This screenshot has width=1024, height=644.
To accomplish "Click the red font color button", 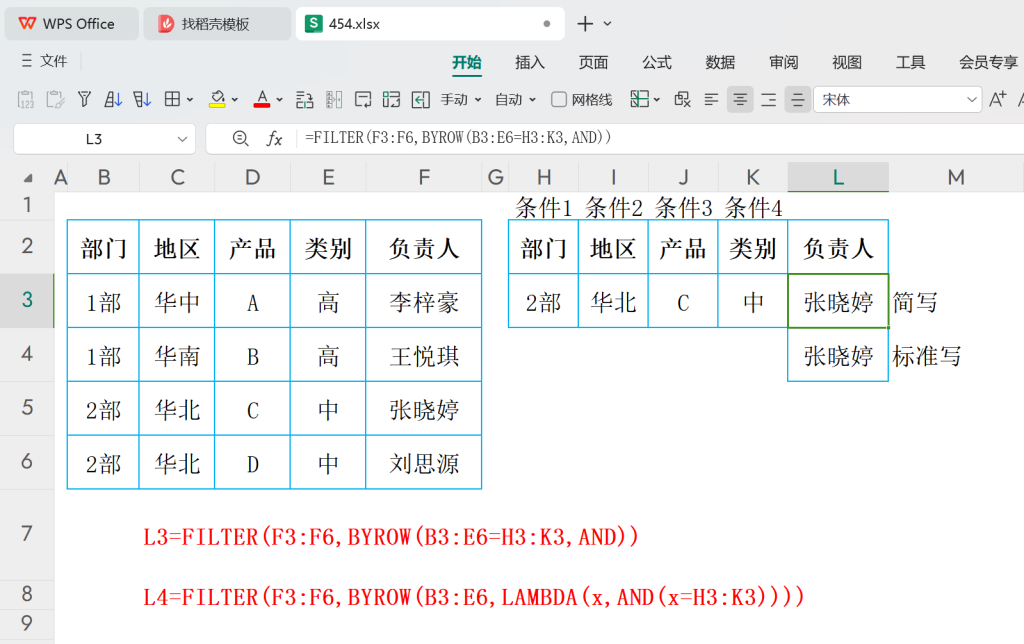I will pos(262,99).
